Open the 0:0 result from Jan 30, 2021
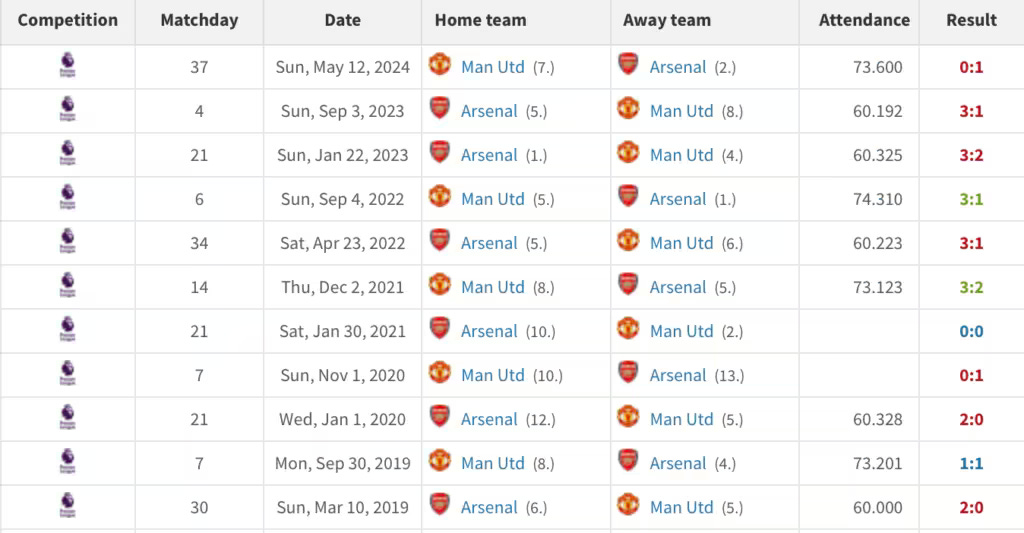 [x=971, y=332]
